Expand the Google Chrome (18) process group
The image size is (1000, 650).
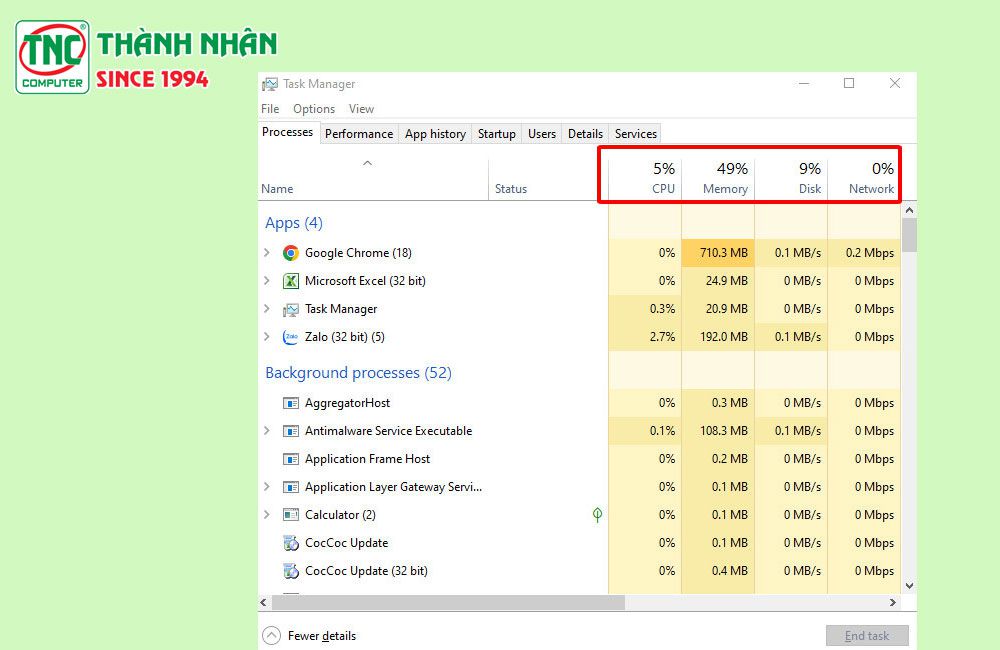267,253
